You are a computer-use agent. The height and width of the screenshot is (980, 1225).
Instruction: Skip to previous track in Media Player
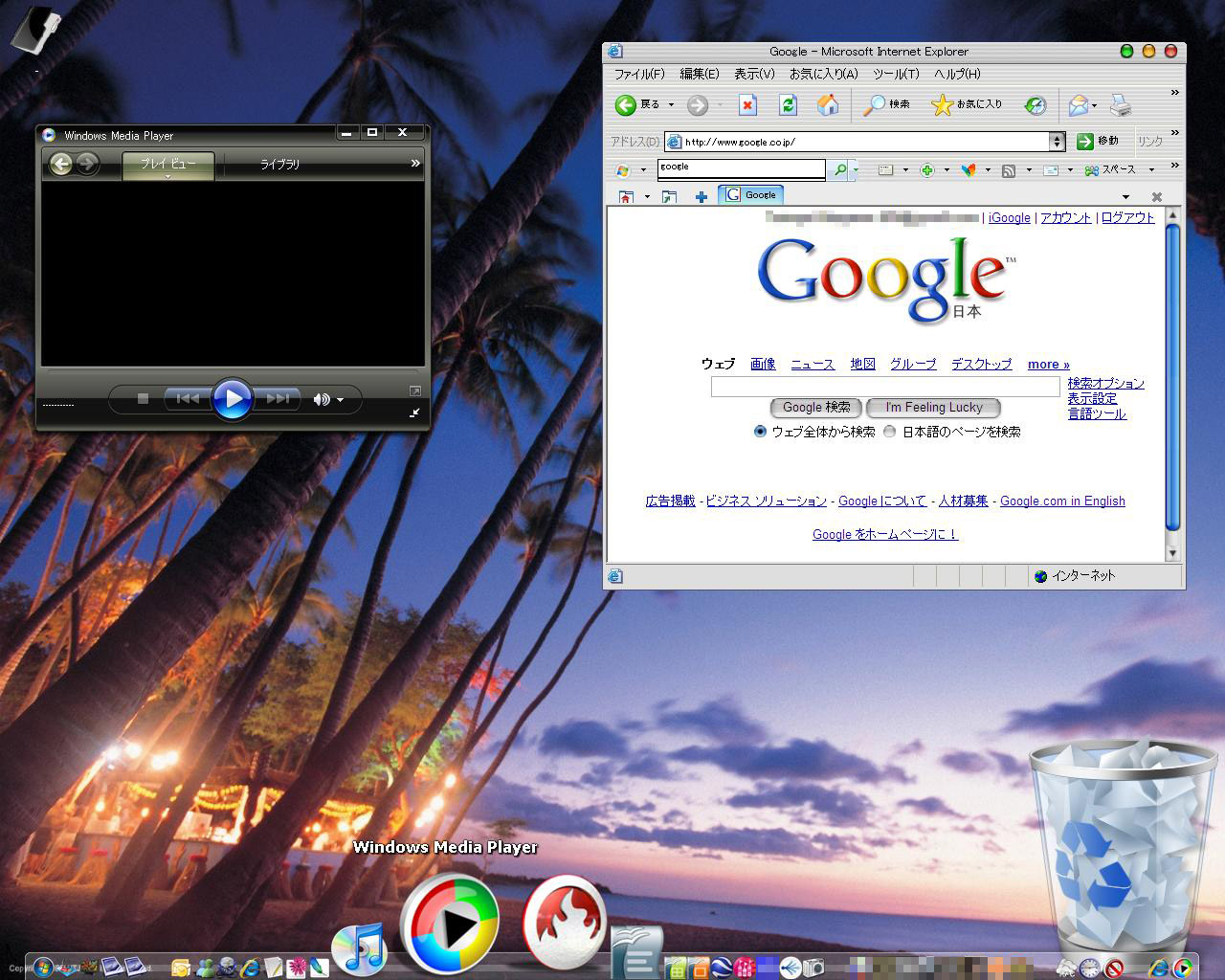point(188,398)
